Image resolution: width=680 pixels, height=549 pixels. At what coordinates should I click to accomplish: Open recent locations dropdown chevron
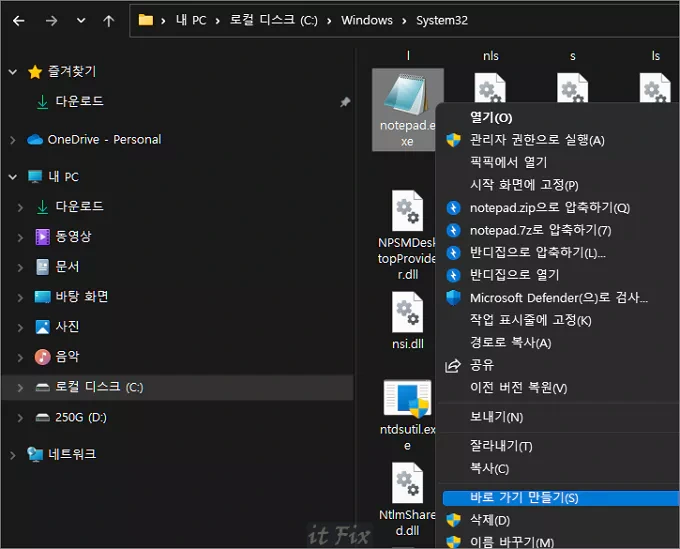pyautogui.click(x=81, y=20)
